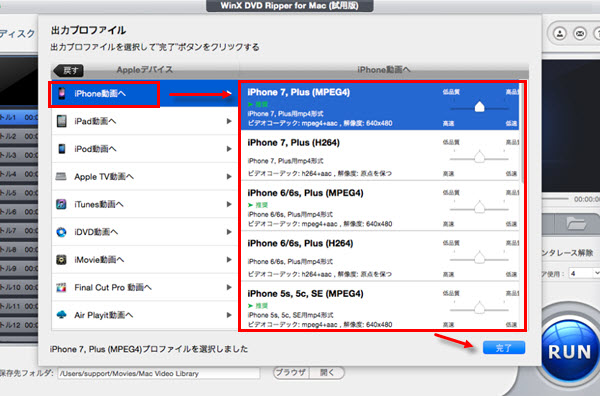Adjust quality slider for iPhone 6/6s, Plus (MPEG4)
The height and width of the screenshot is (396, 600).
click(479, 207)
